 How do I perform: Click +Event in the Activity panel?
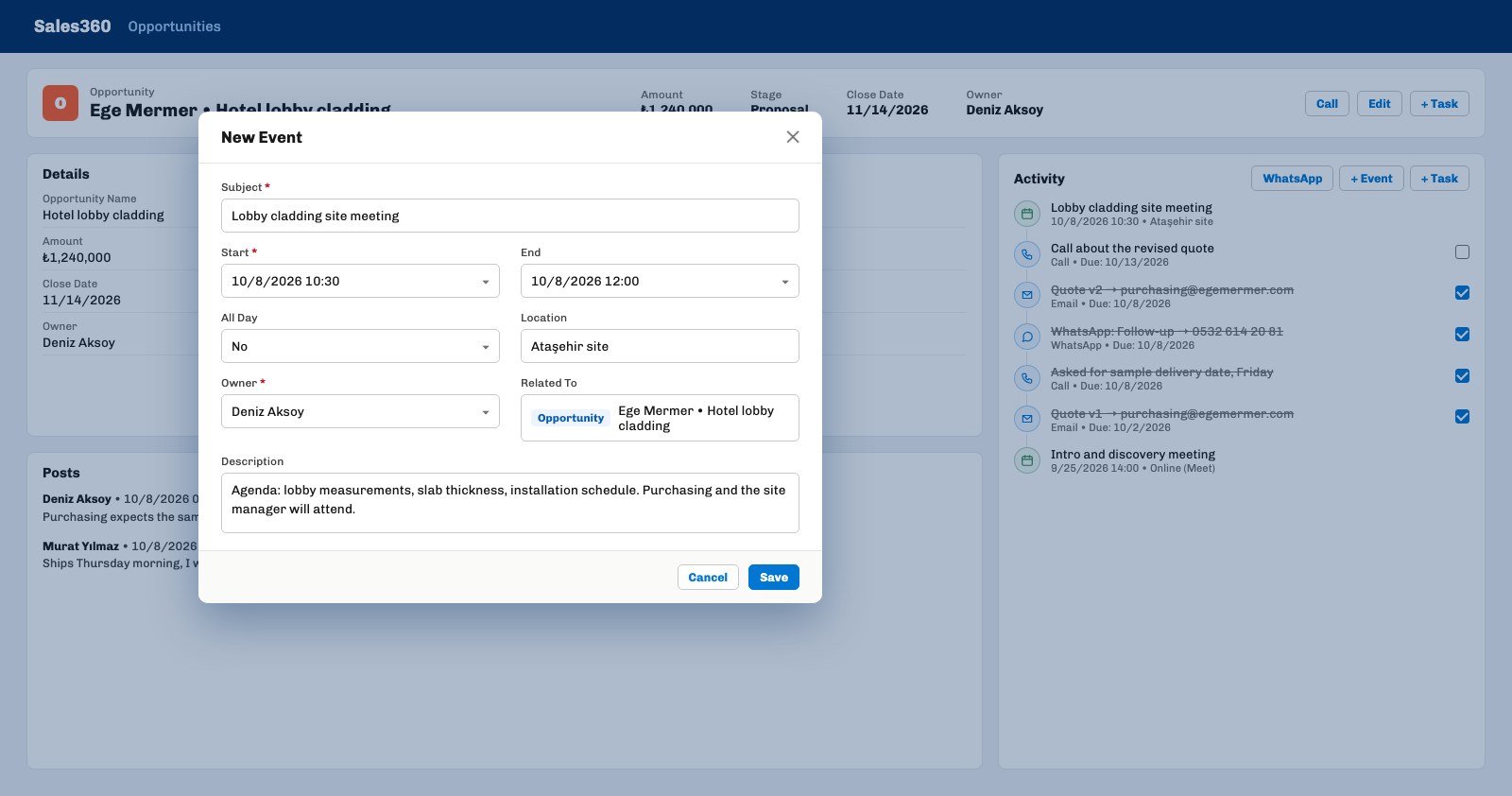(1371, 179)
